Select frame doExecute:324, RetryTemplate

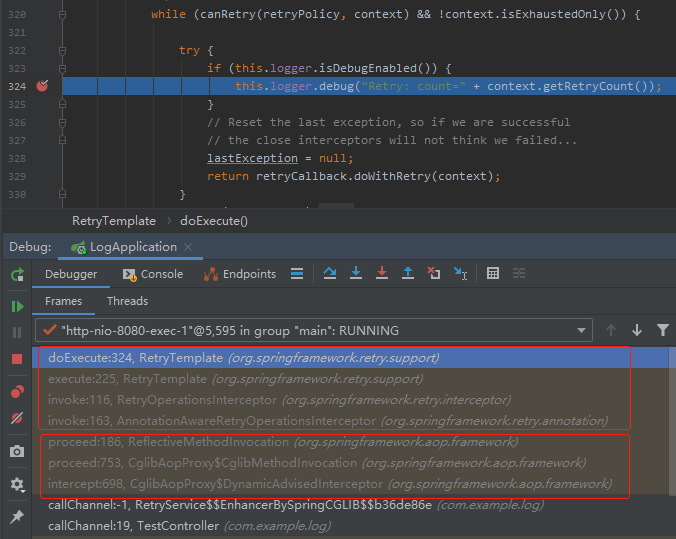pos(350,357)
